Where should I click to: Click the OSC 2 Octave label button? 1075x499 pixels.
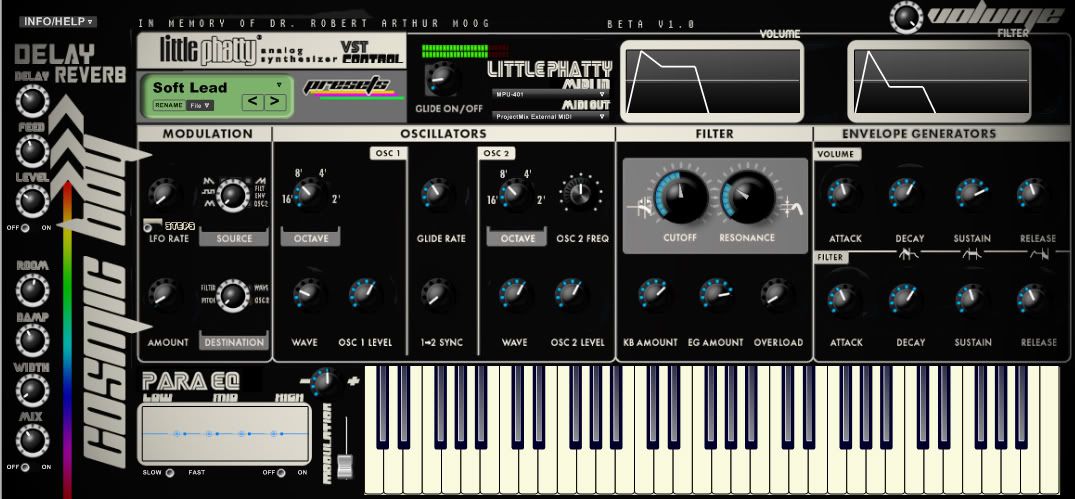click(516, 239)
